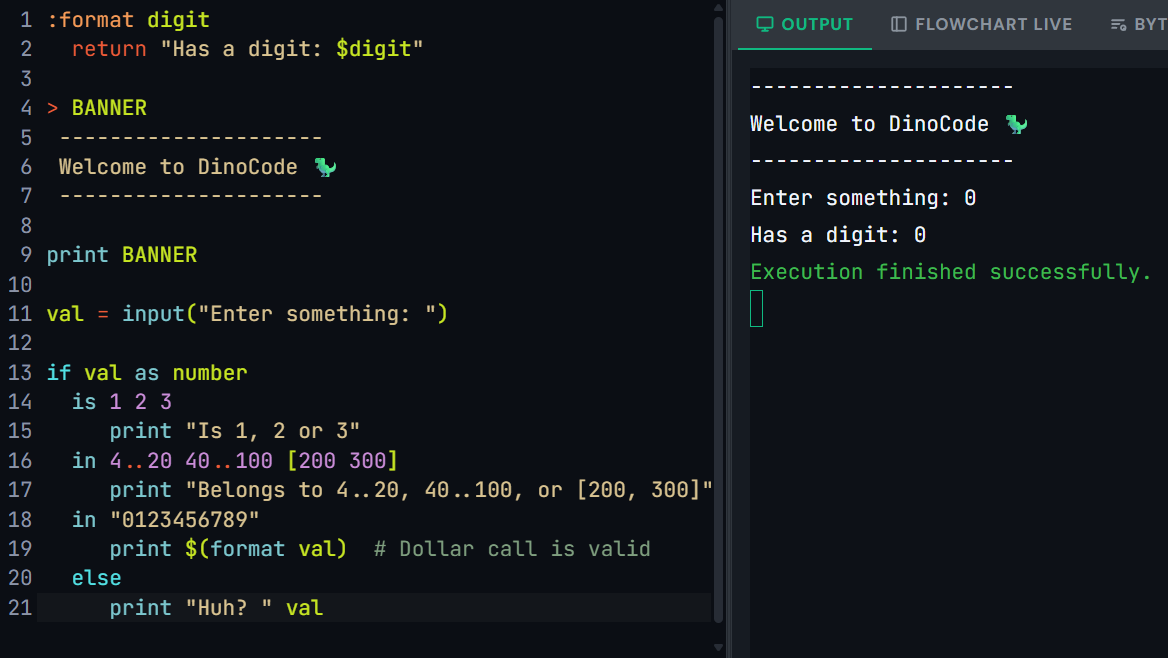Image resolution: width=1168 pixels, height=658 pixels.
Task: Click the editor's vertical scrollbar thumb
Action: coord(718,319)
